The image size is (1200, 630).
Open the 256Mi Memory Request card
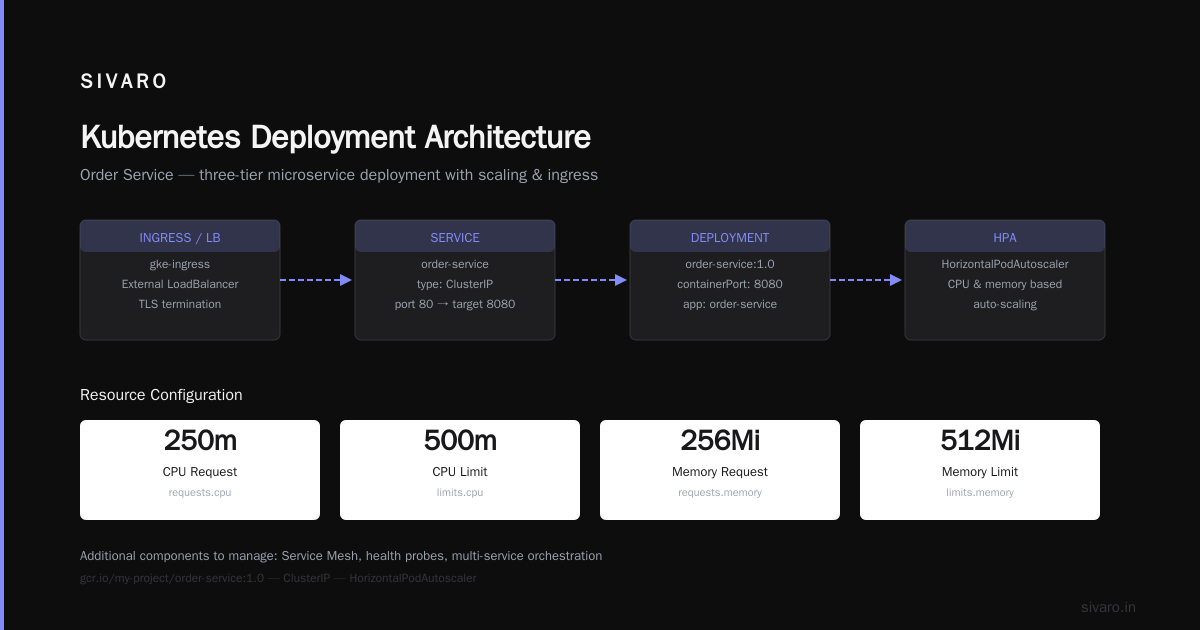720,470
